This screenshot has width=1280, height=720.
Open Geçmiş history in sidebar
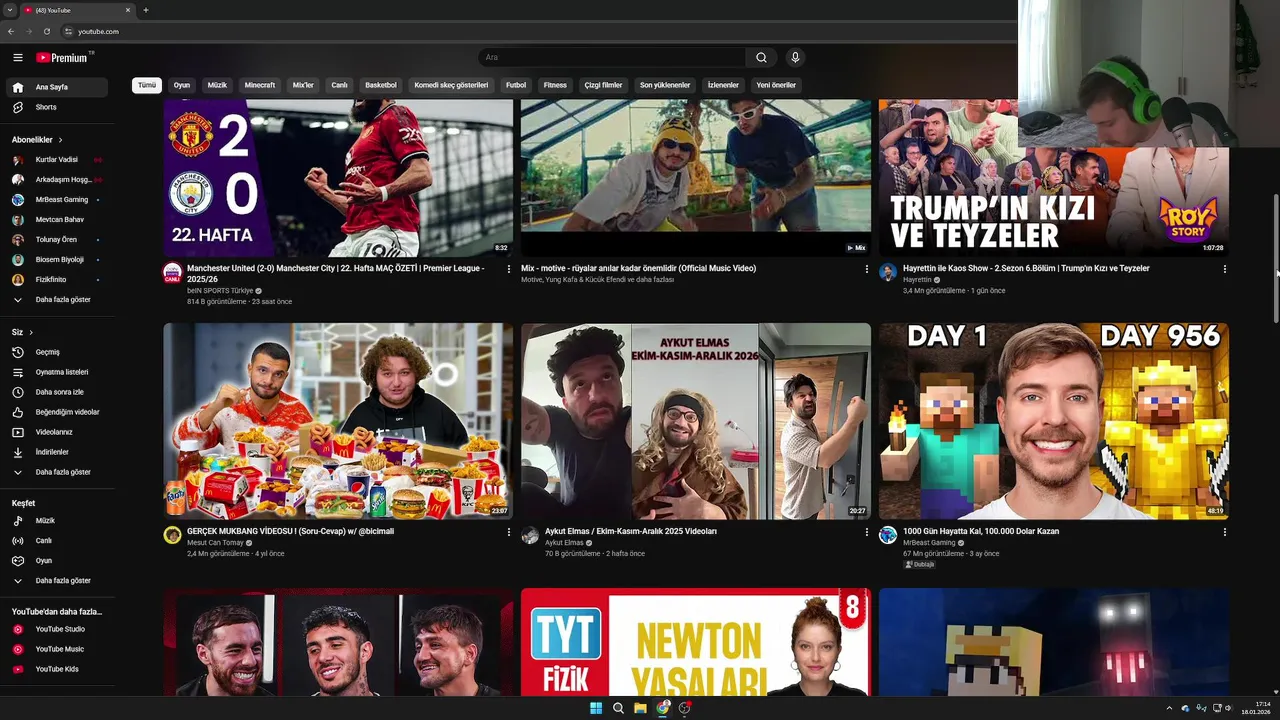pyautogui.click(x=58, y=352)
